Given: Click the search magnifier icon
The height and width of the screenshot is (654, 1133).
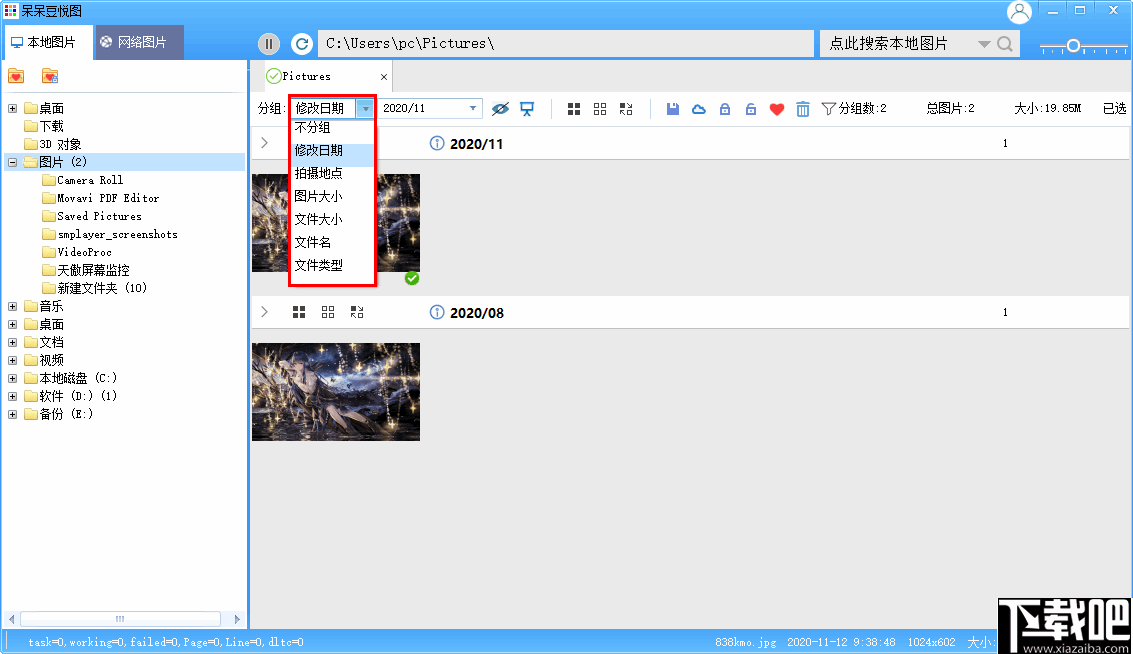Looking at the screenshot, I should [1004, 44].
